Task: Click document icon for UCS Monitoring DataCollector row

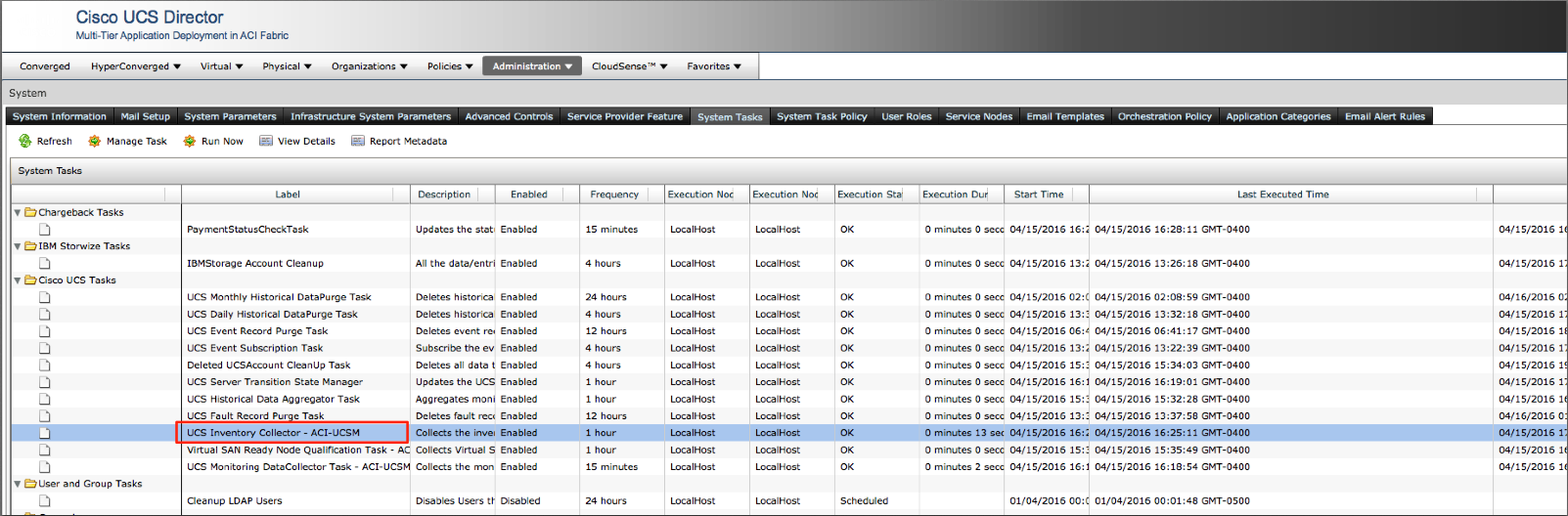Action: [45, 467]
